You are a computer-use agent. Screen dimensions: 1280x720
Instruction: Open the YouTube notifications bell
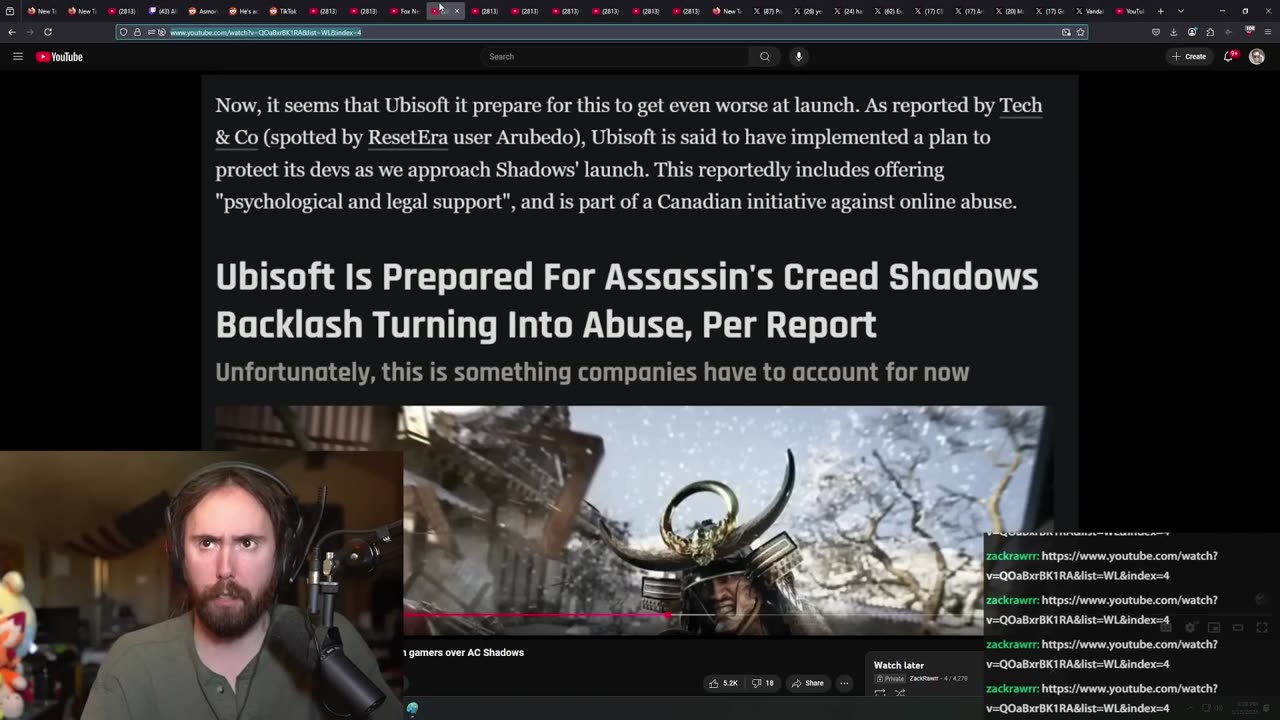click(1229, 57)
